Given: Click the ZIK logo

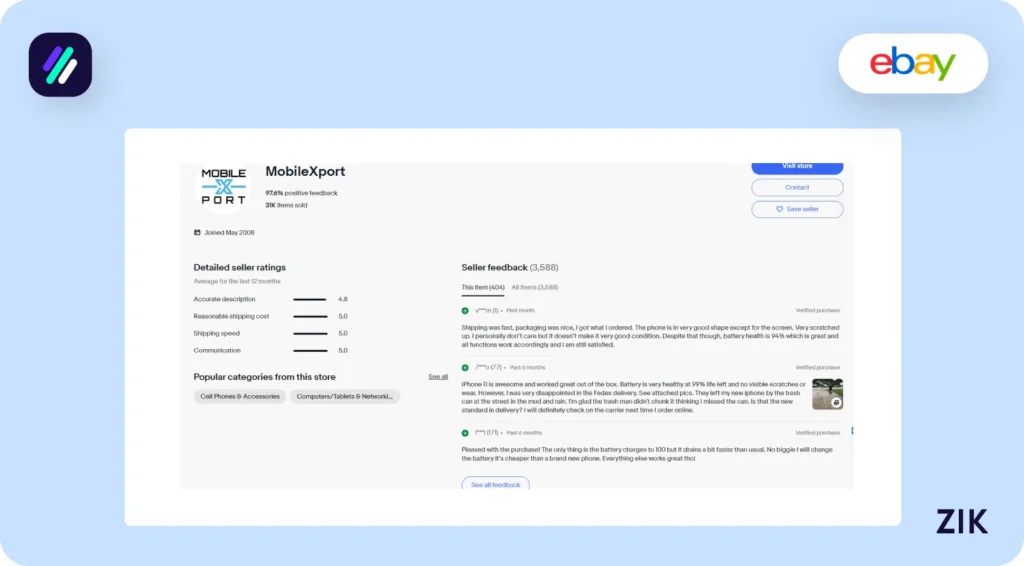Looking at the screenshot, I should pos(961,521).
